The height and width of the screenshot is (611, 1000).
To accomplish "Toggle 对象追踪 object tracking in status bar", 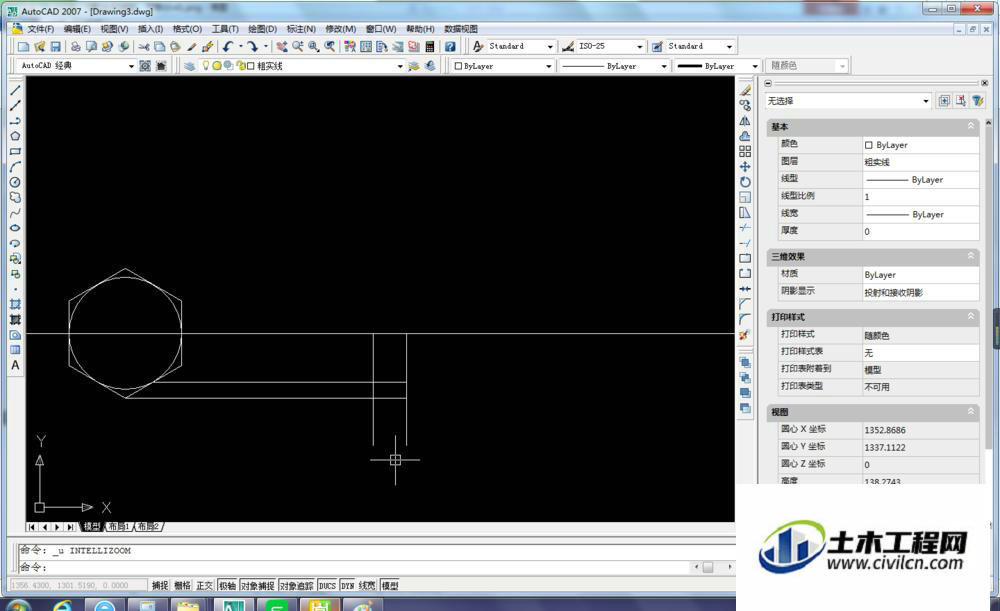I will 297,585.
